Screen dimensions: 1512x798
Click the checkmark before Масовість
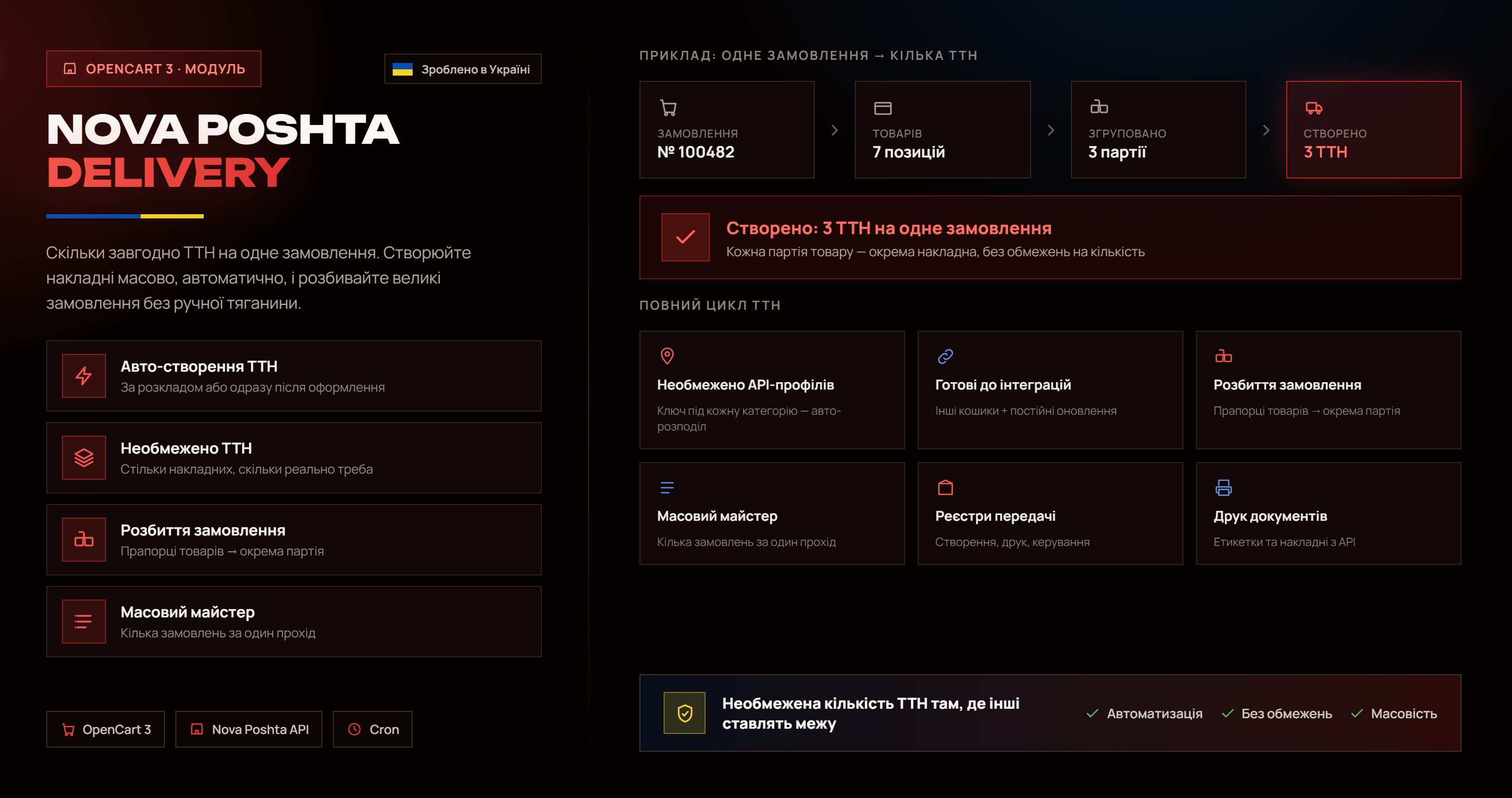pos(1357,713)
